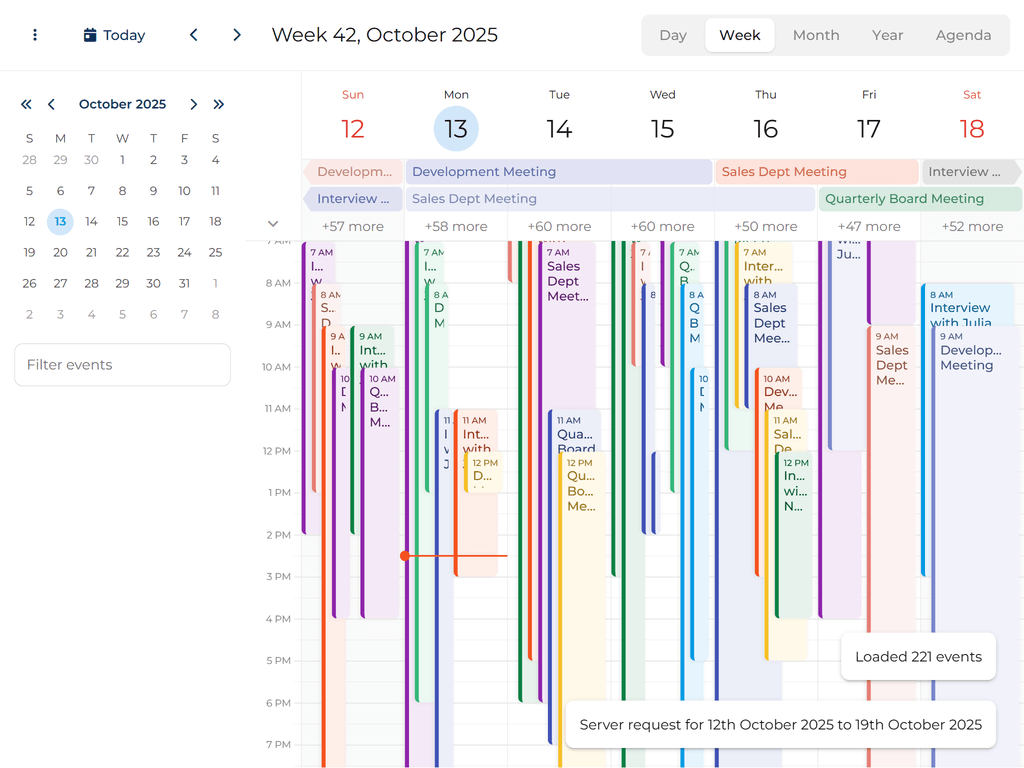
Task: Go to previous month in mini calendar
Action: [x=51, y=104]
